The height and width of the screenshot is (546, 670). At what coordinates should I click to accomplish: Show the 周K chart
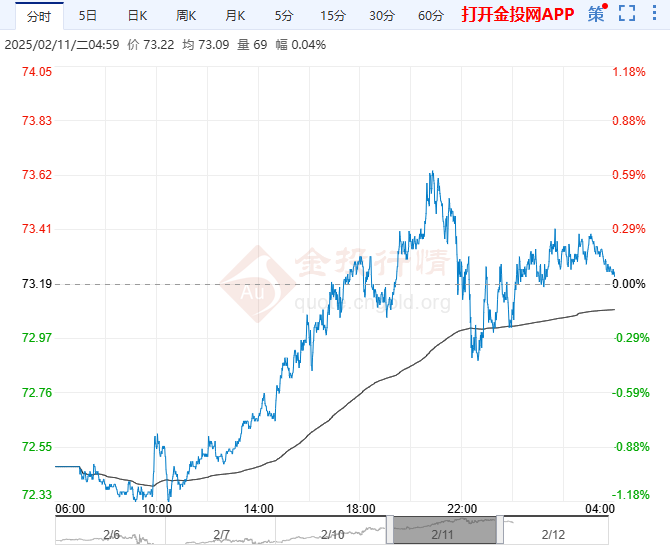coord(186,15)
